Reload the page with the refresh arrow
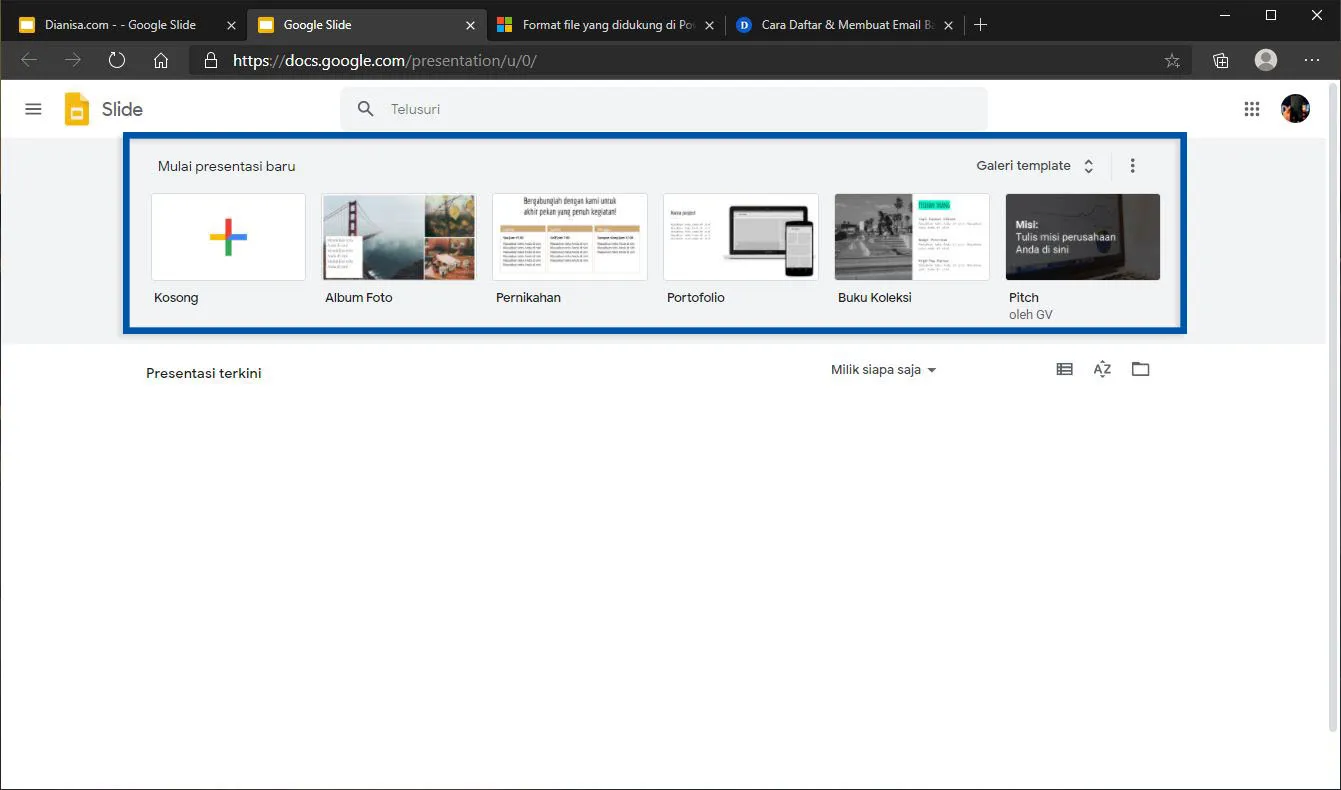Viewport: 1341px width, 790px height. pos(117,60)
